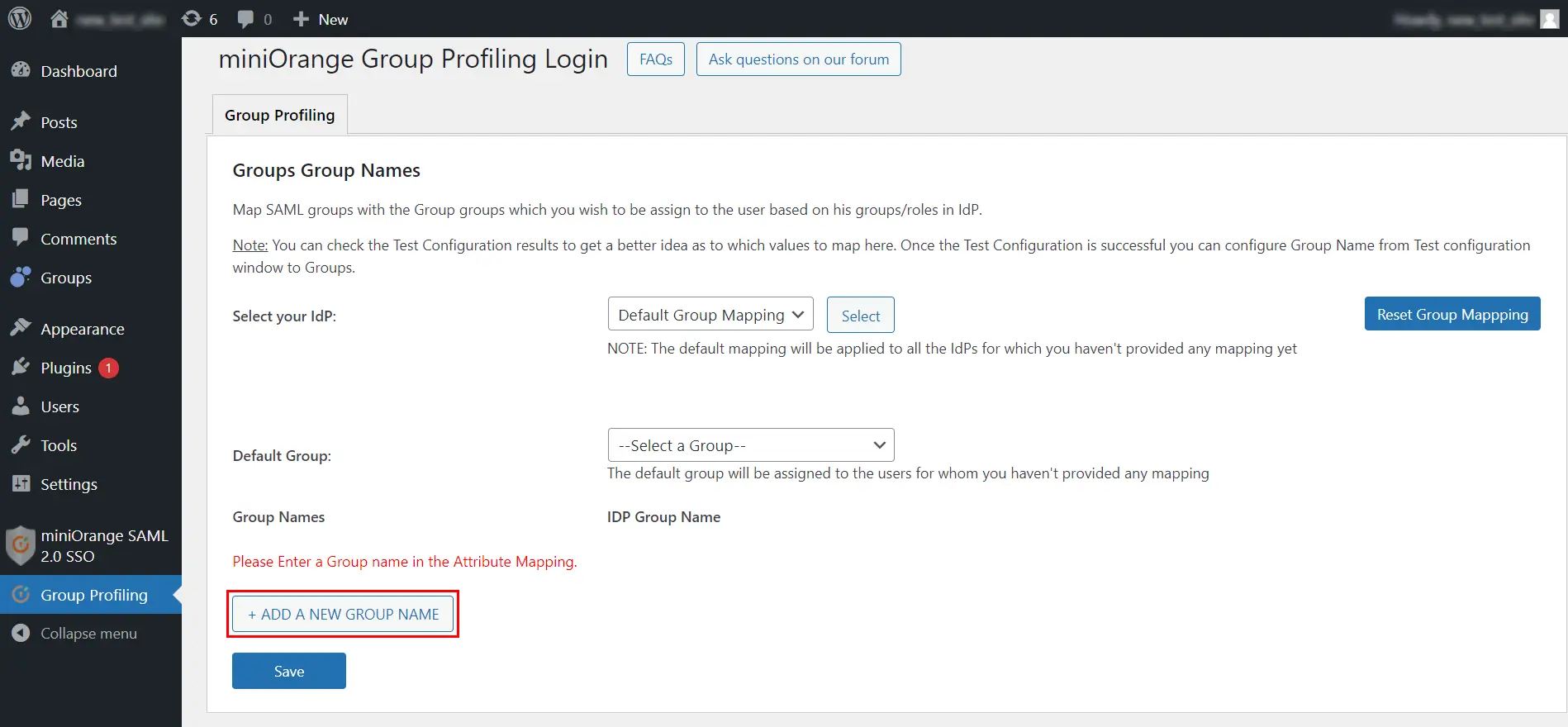
Task: Open the site home icon
Action: point(59,18)
